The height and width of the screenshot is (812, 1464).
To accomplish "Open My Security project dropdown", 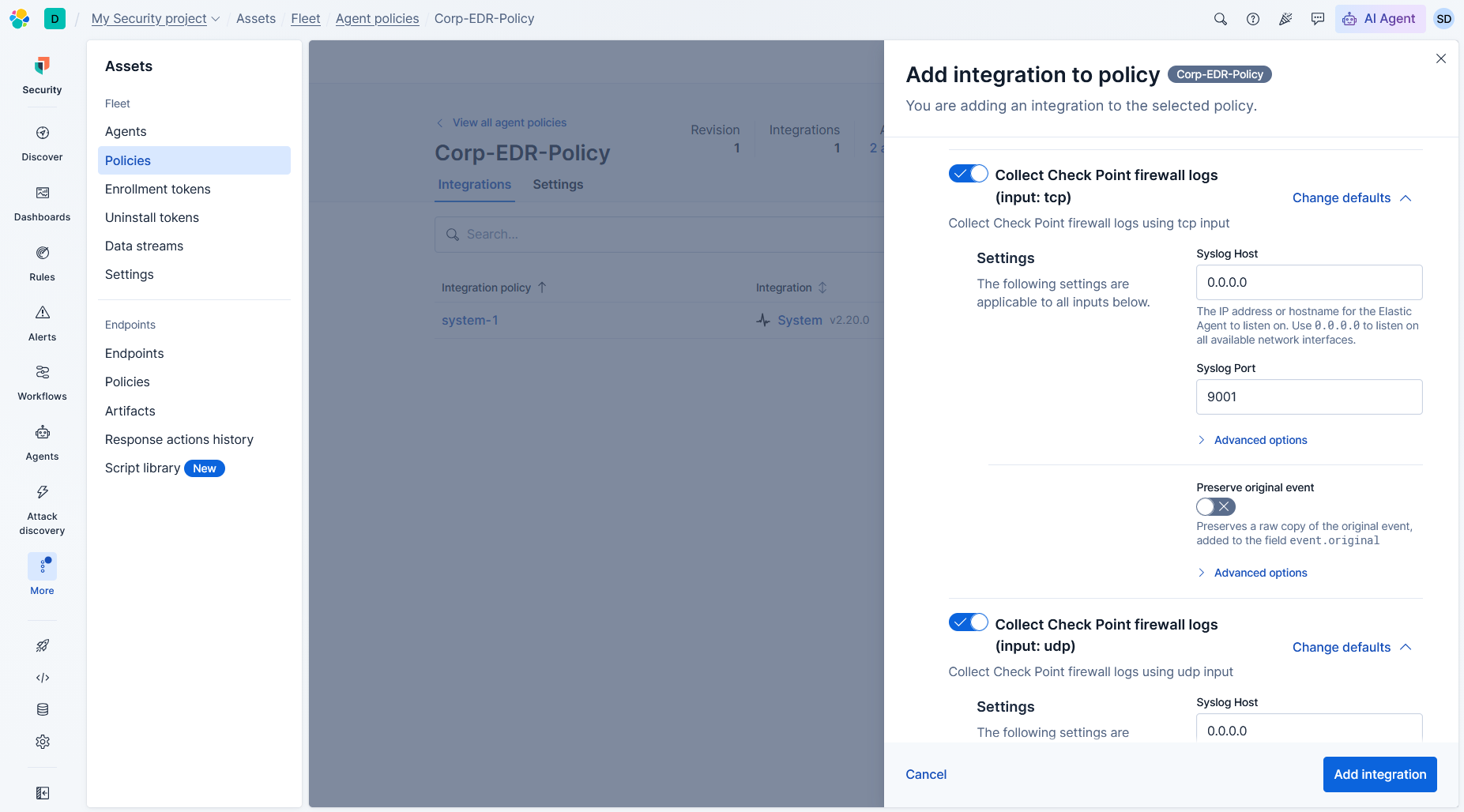I will point(156,19).
